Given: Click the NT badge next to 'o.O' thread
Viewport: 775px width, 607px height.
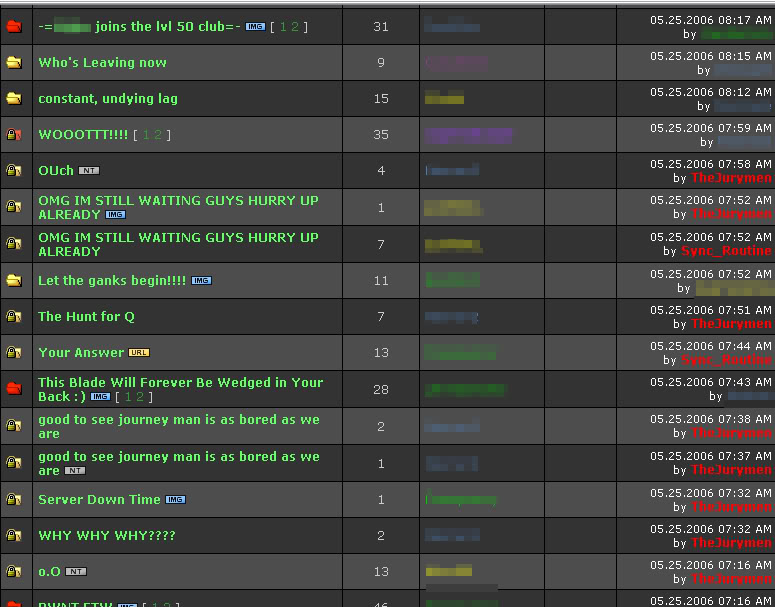Looking at the screenshot, I should tap(76, 572).
